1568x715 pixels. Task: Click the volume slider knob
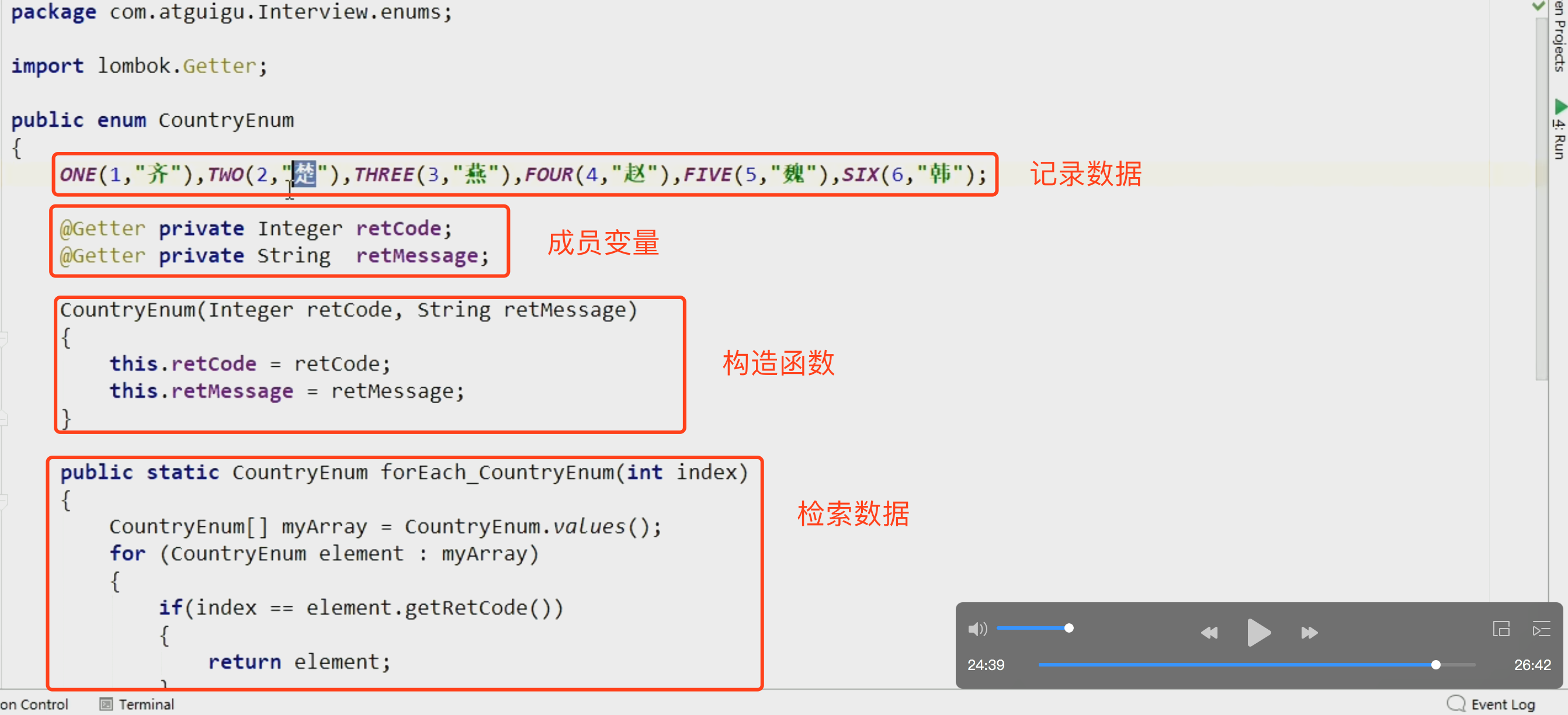pos(1069,628)
